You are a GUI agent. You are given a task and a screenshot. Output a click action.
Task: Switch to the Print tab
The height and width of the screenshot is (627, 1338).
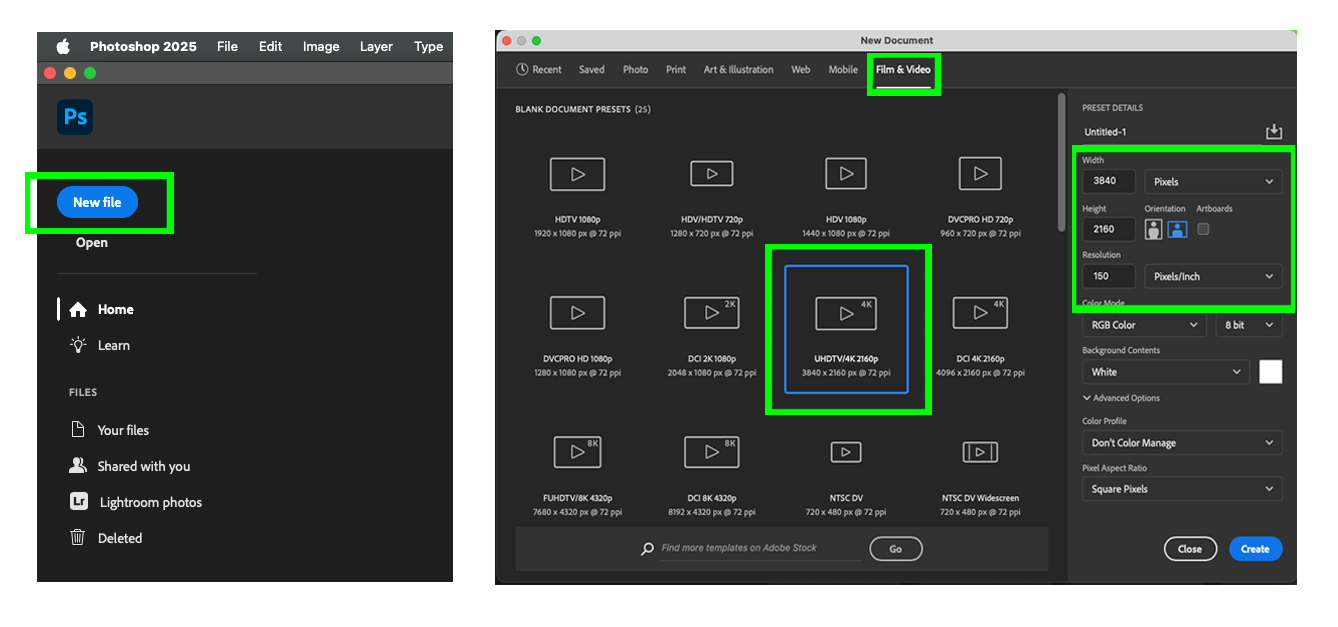click(676, 70)
